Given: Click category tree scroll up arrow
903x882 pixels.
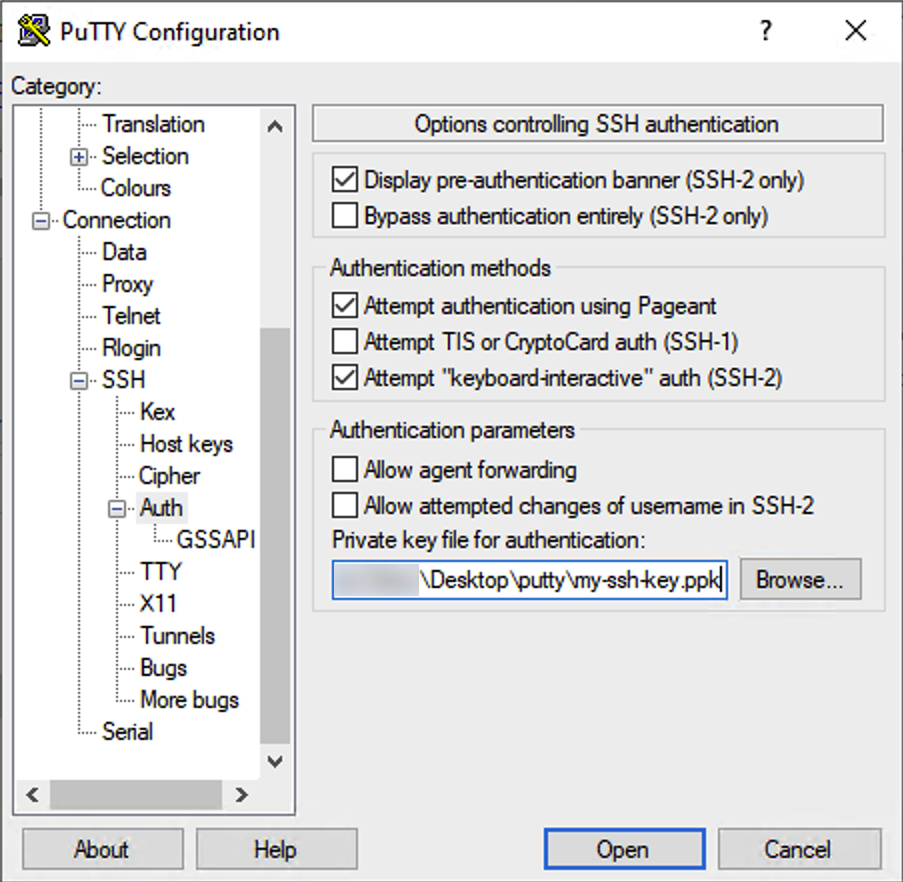Looking at the screenshot, I should pos(275,126).
